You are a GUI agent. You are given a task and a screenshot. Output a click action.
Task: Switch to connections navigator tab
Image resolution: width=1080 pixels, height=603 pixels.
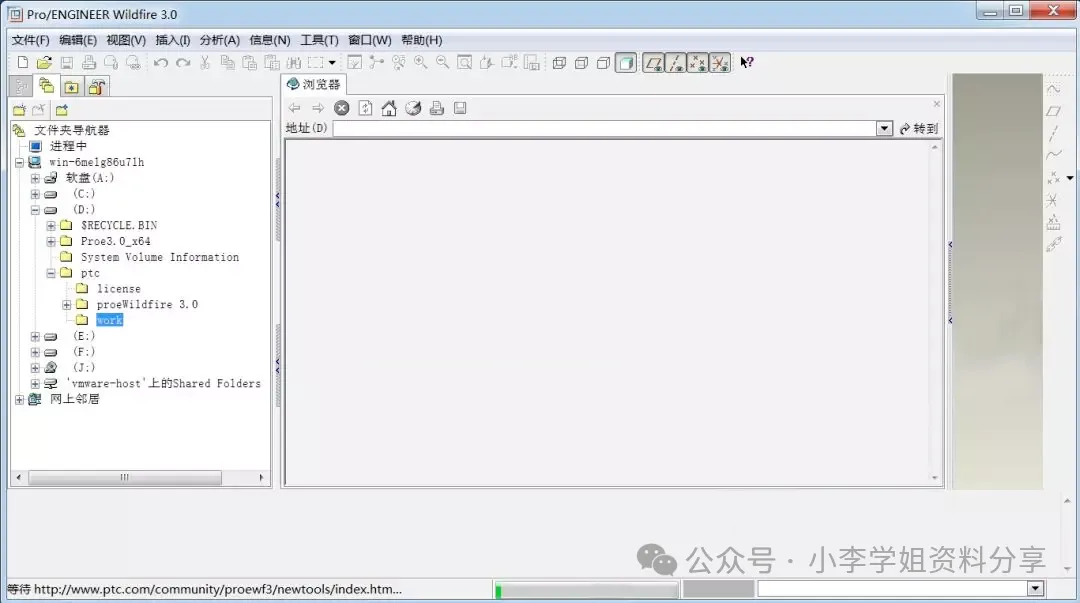[96, 87]
